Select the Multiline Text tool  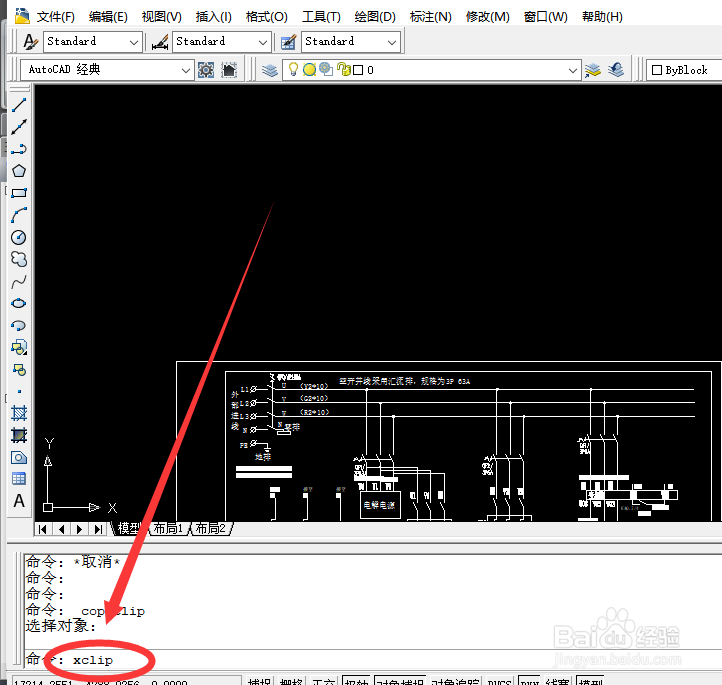click(x=19, y=501)
